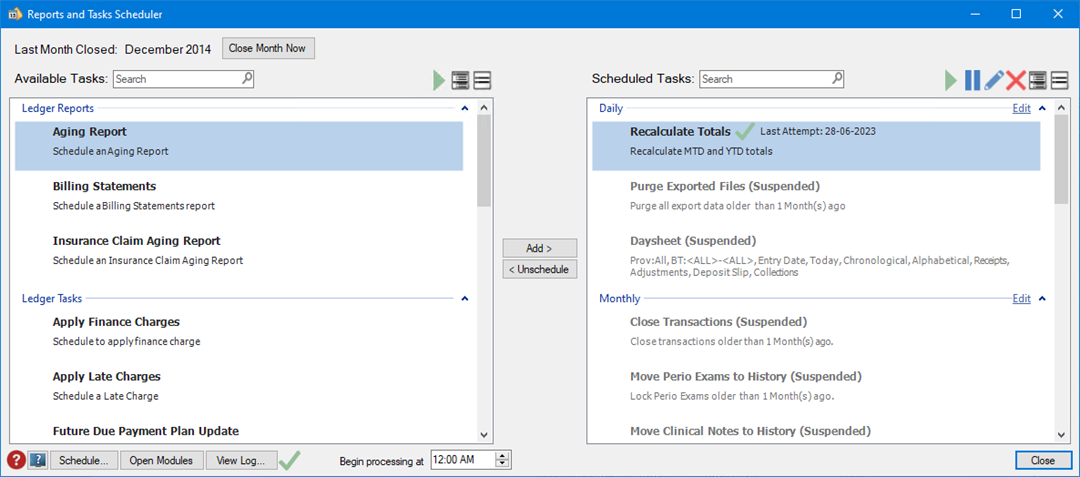Image resolution: width=1080 pixels, height=477 pixels.
Task: Collapse the Ledger Tasks group
Action: click(463, 298)
